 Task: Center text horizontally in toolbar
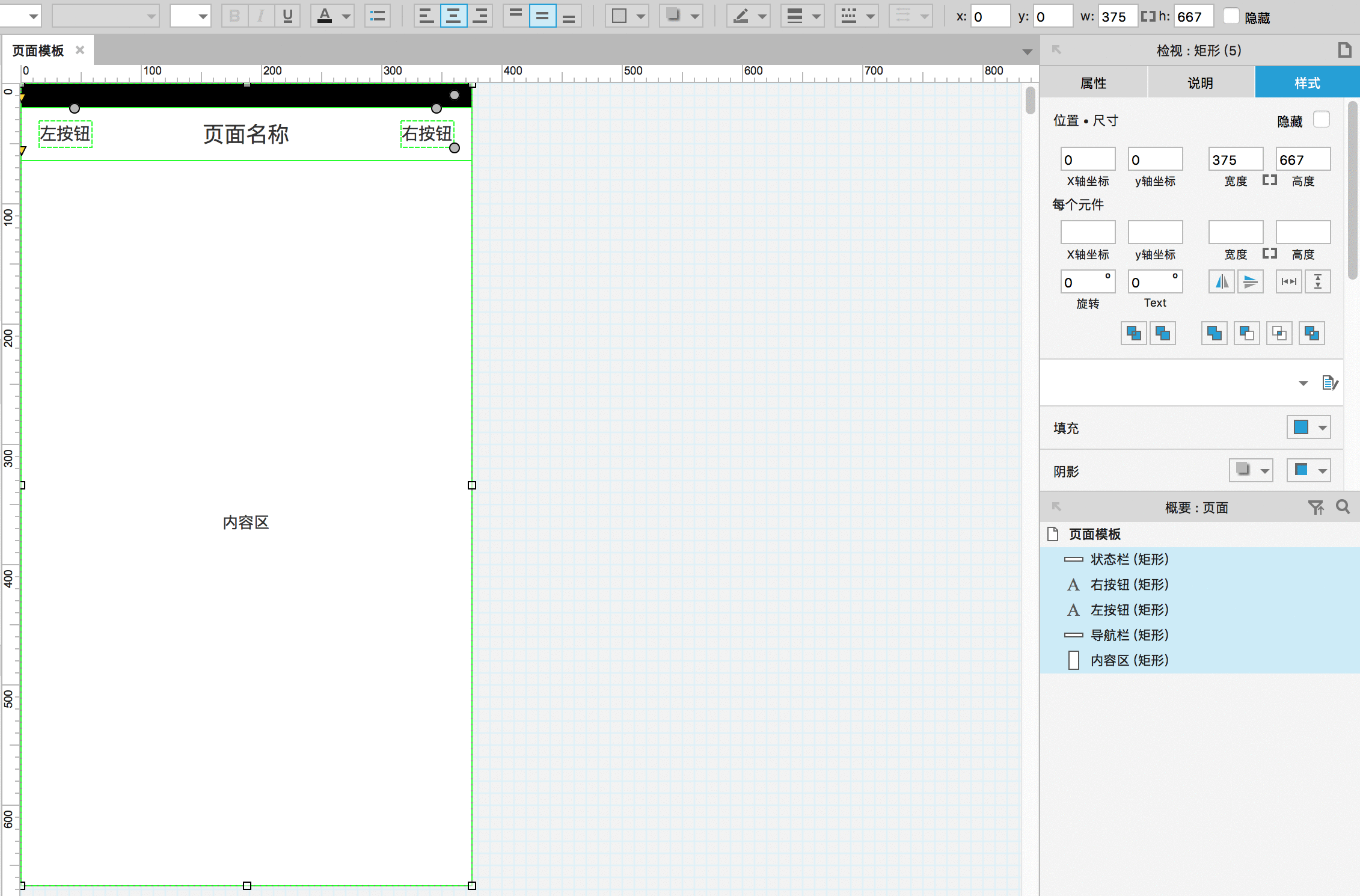click(x=453, y=16)
